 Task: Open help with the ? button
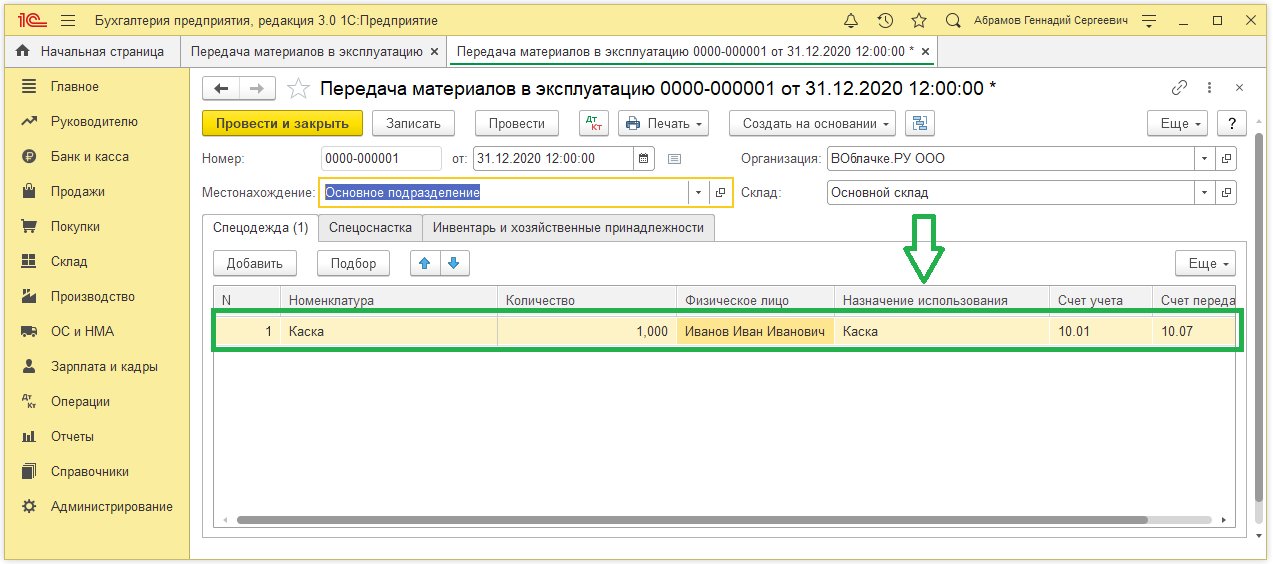coord(1232,123)
